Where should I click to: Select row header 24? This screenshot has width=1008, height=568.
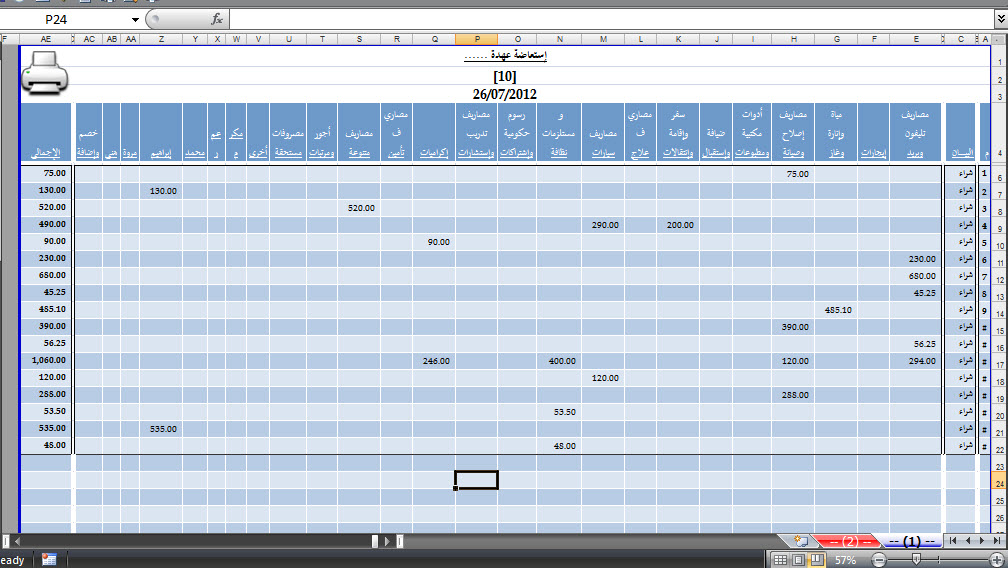pos(999,483)
